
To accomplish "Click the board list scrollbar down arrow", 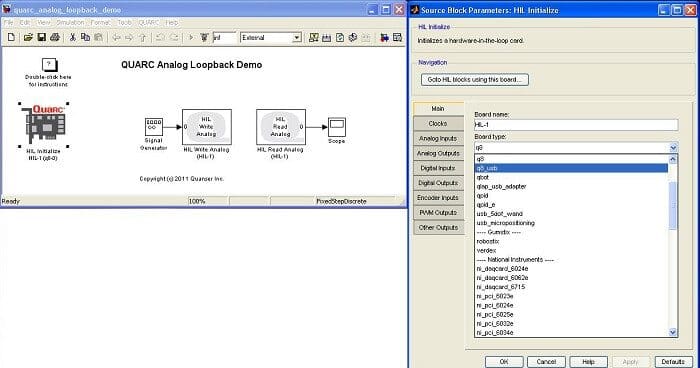I will tap(673, 332).
